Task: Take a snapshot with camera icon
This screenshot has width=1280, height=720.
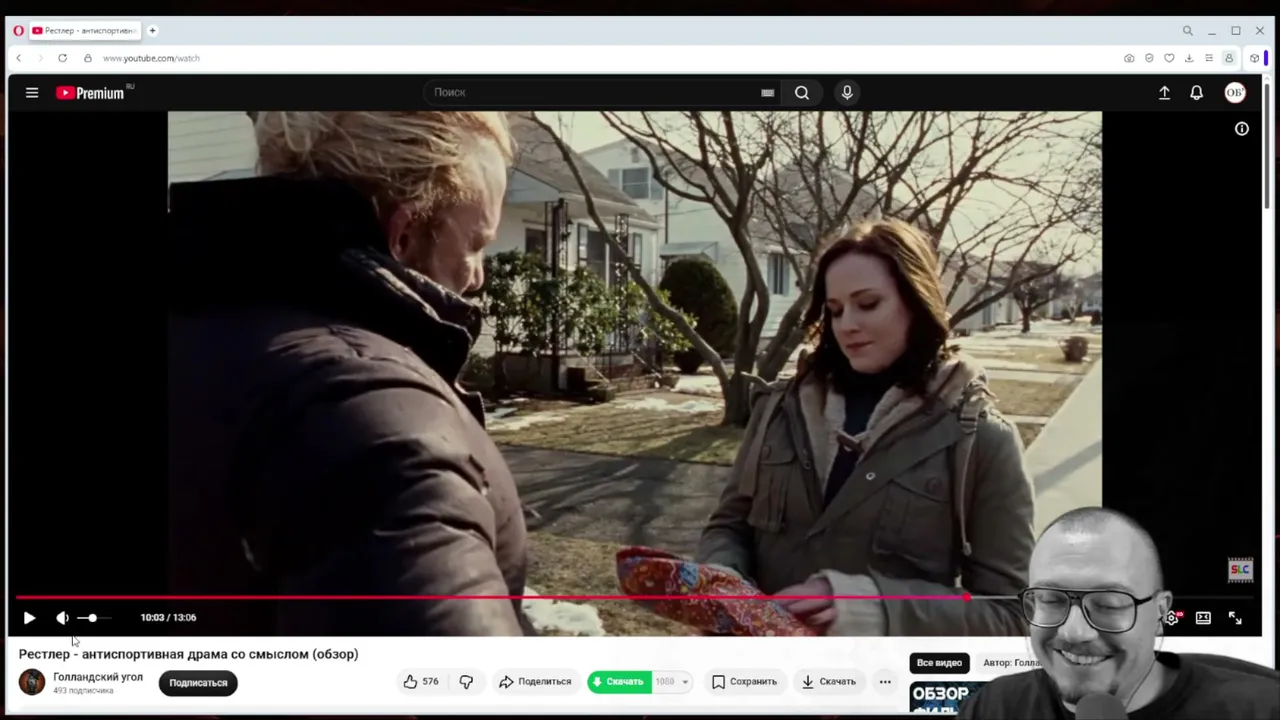Action: tap(1129, 58)
